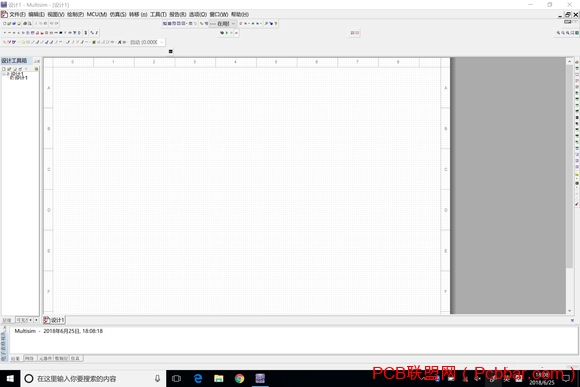Click the Print icon in the main toolbar
Viewport: 580px width, 387px height.
click(25, 23)
